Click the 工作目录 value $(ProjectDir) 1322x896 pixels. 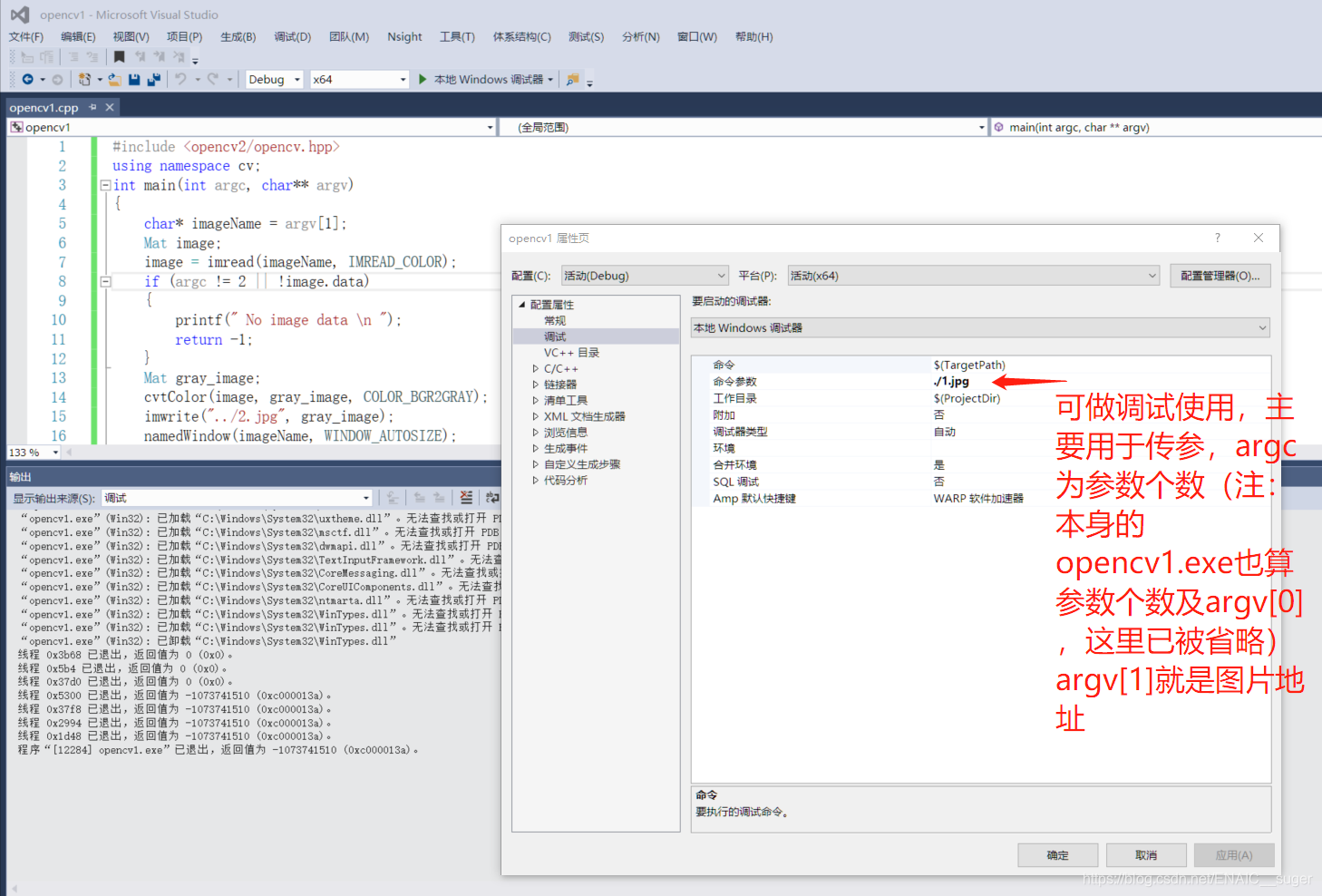(967, 398)
